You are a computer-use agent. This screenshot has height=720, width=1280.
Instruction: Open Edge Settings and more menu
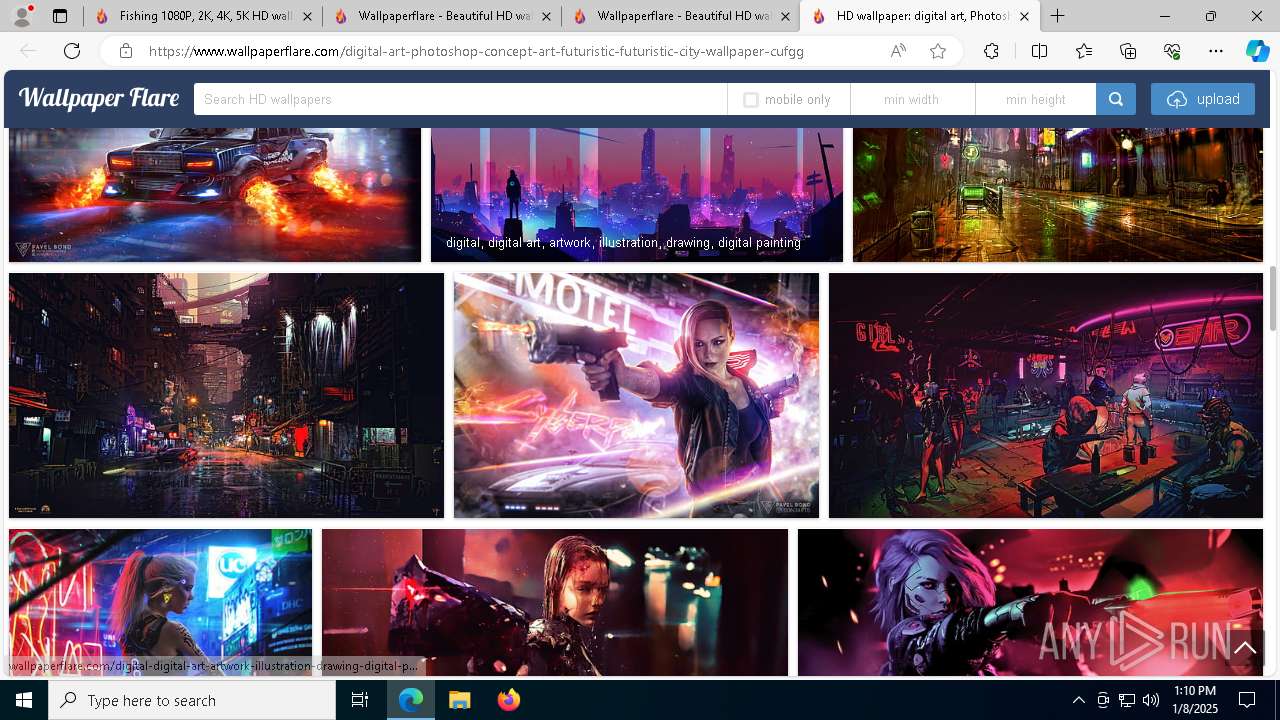click(x=1216, y=51)
